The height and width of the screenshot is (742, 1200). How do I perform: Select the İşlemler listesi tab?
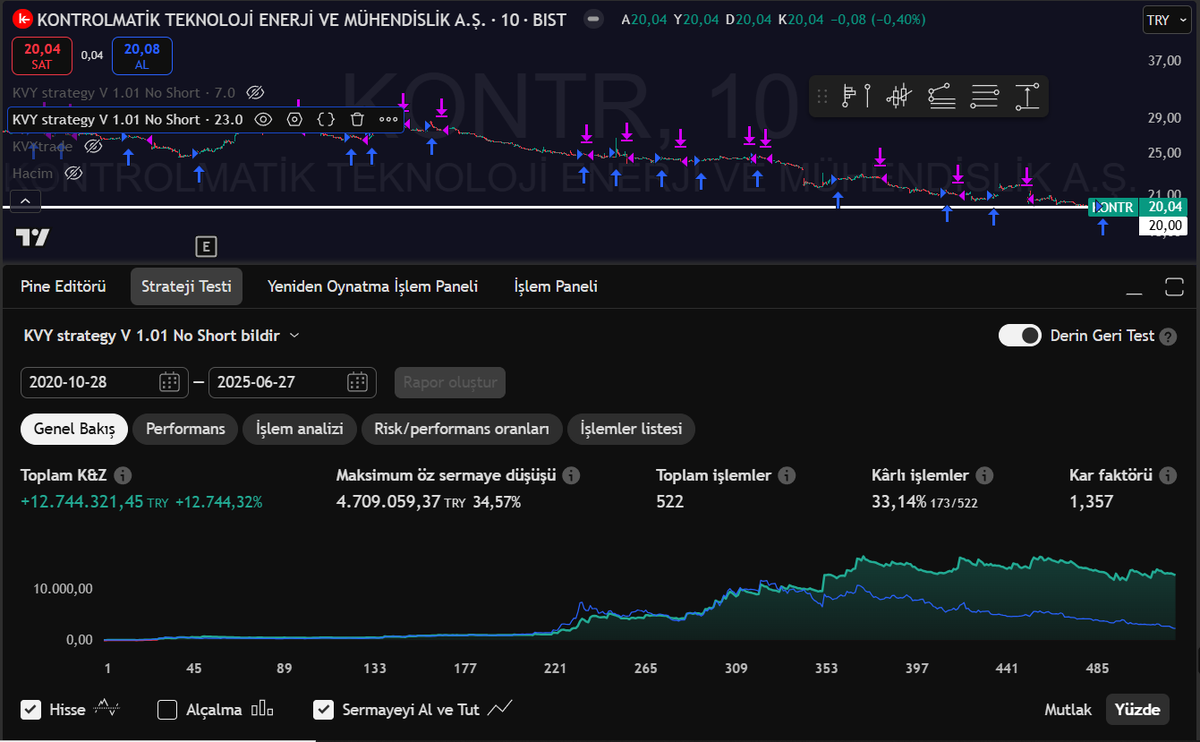(631, 429)
